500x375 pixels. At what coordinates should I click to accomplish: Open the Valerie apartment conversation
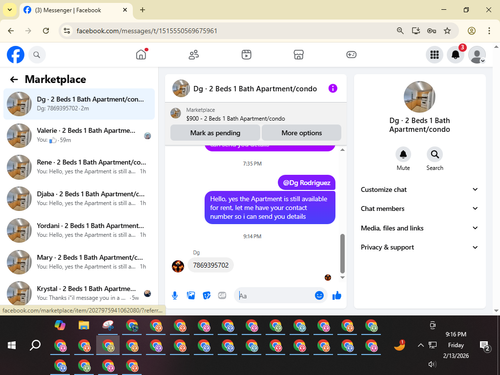[79, 135]
